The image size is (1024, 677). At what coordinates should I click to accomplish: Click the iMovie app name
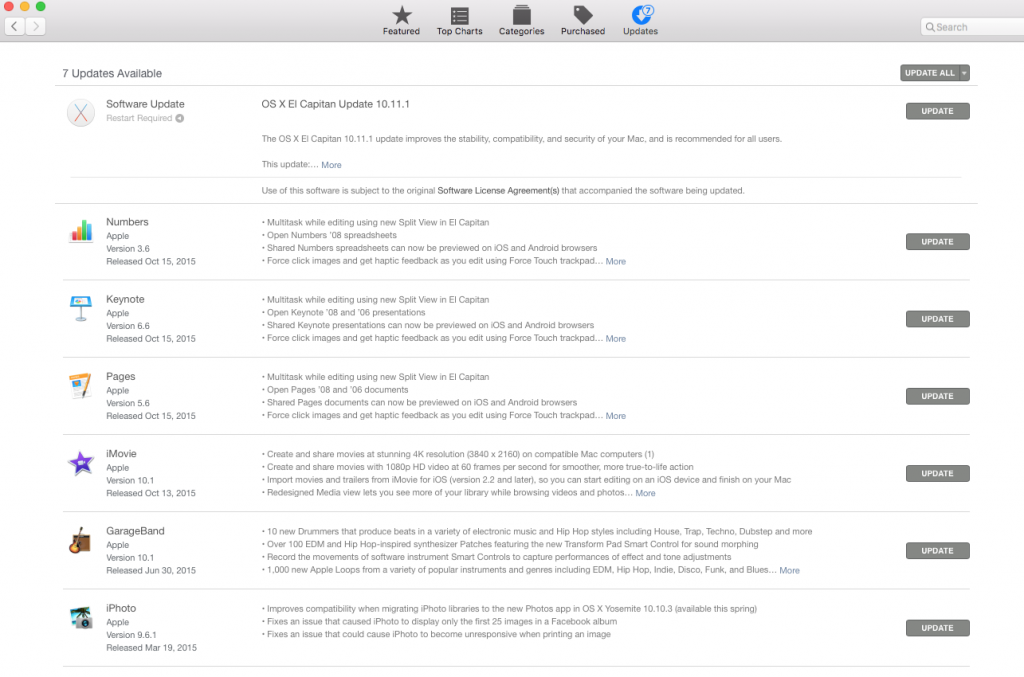[121, 454]
